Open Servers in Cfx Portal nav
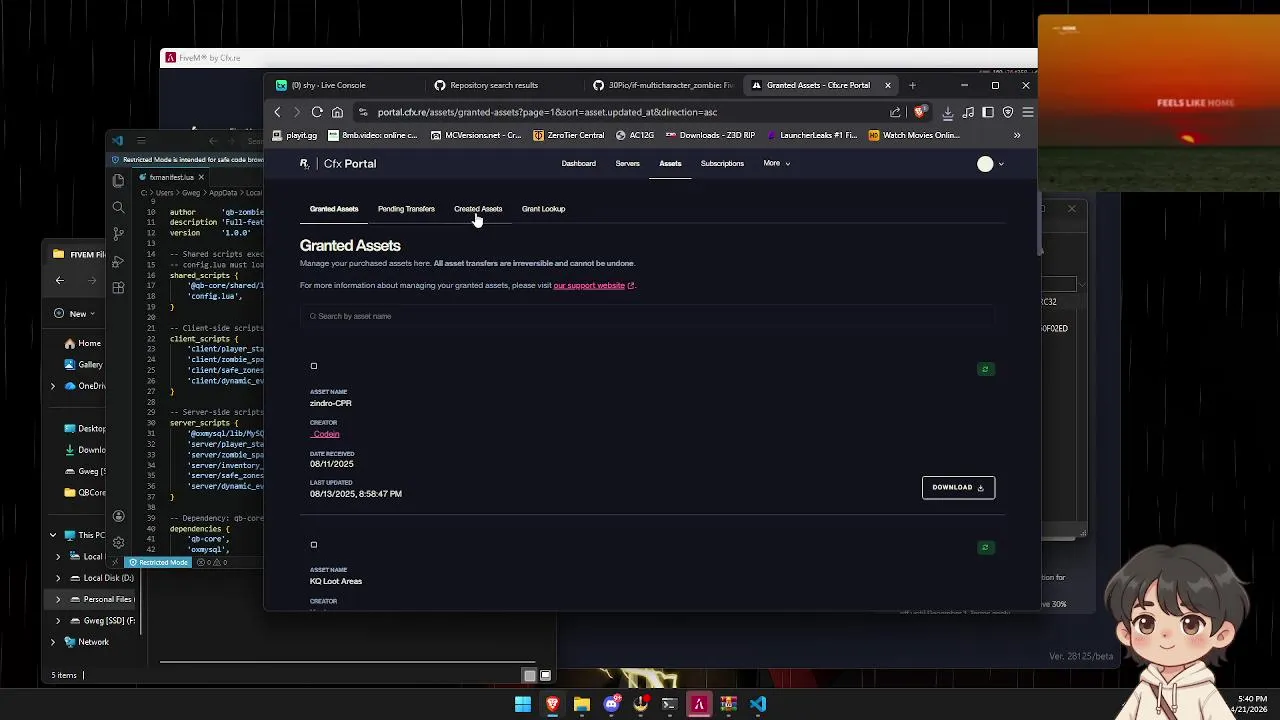This screenshot has height=720, width=1280. (627, 163)
